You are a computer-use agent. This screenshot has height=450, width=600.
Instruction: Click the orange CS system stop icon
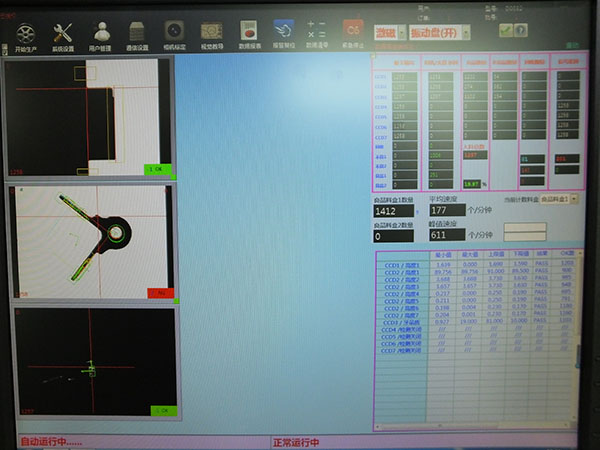click(352, 32)
